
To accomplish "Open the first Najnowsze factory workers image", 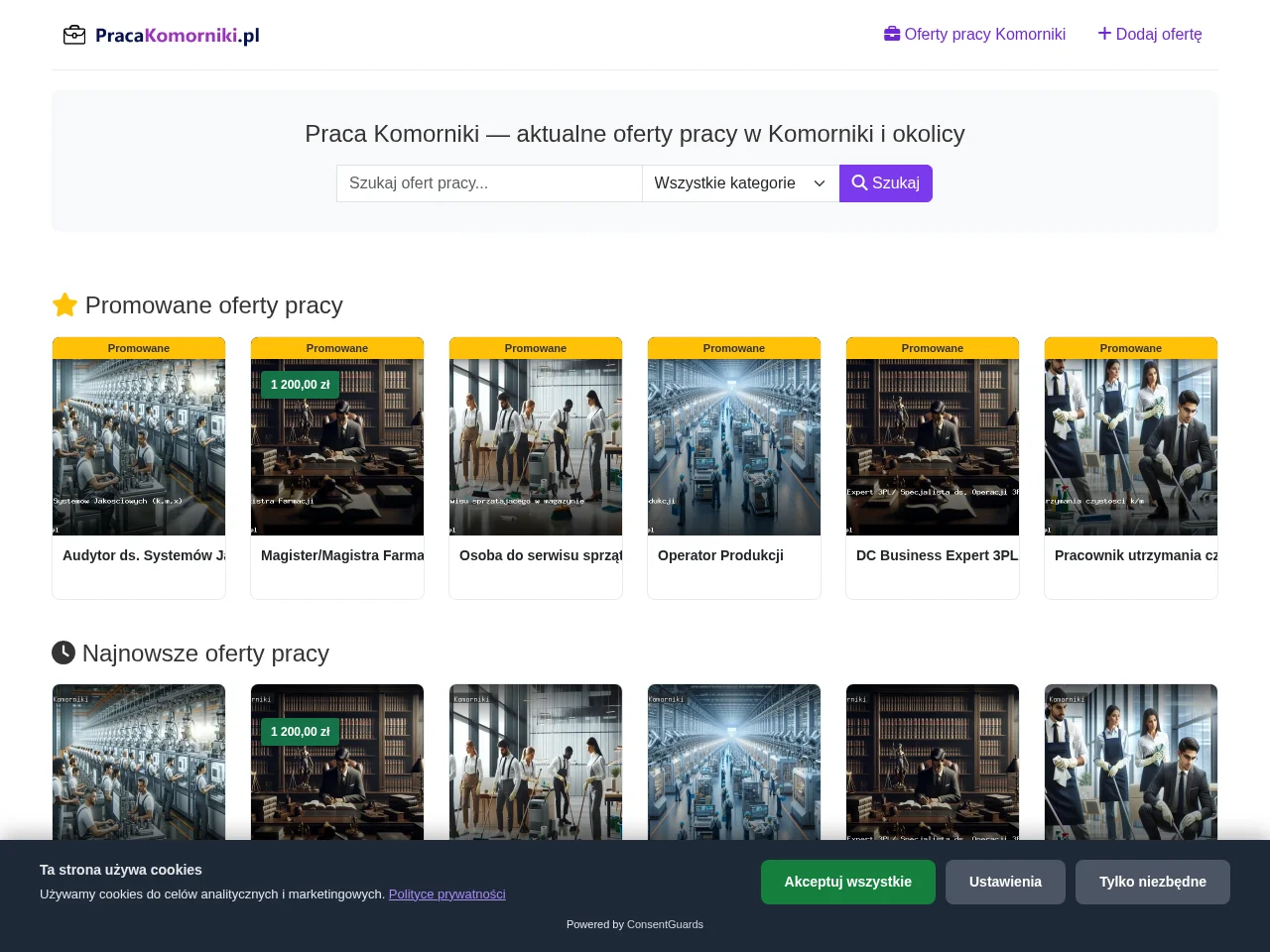I will (x=139, y=763).
